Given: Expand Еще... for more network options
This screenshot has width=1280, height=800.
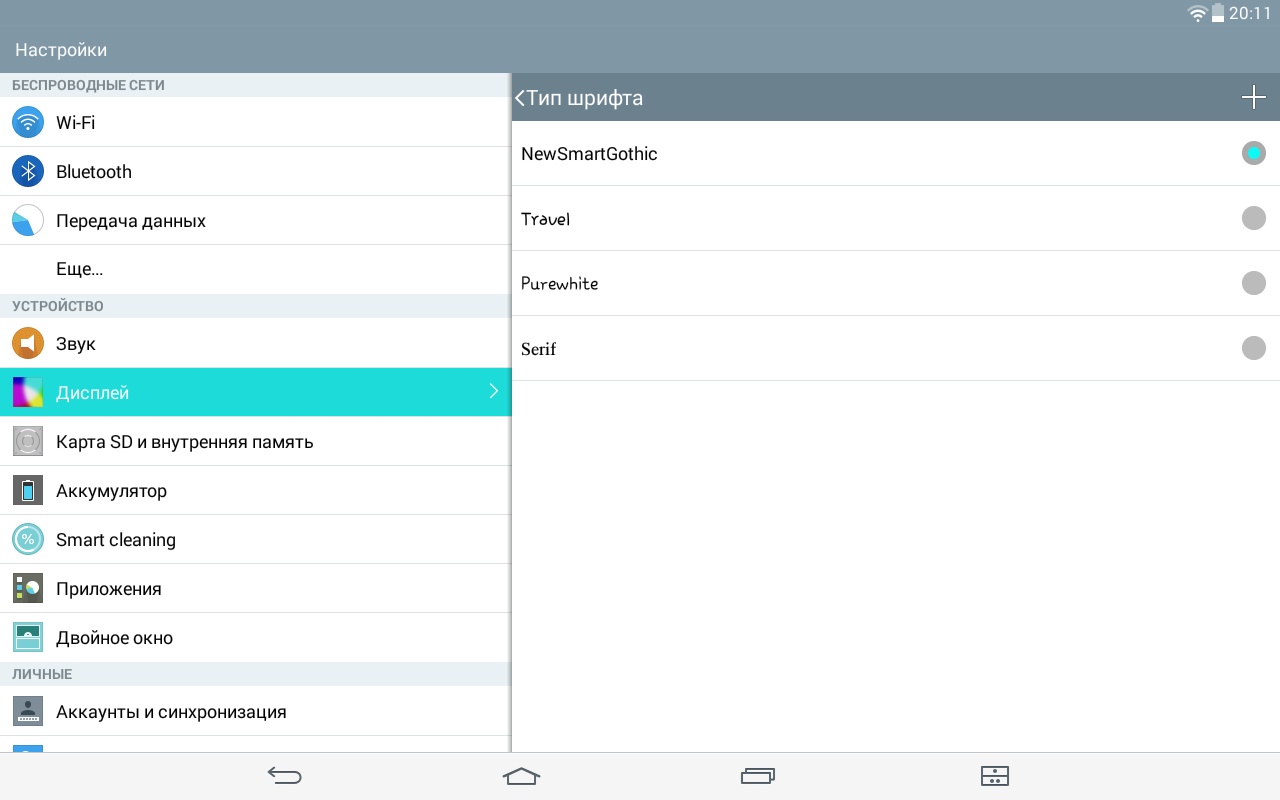Looking at the screenshot, I should (x=80, y=270).
